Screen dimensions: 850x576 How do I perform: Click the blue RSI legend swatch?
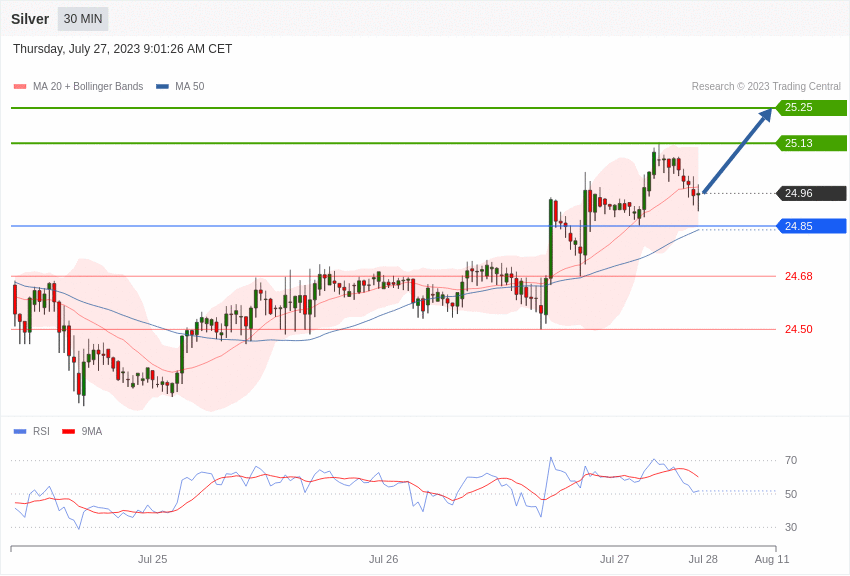[x=20, y=432]
